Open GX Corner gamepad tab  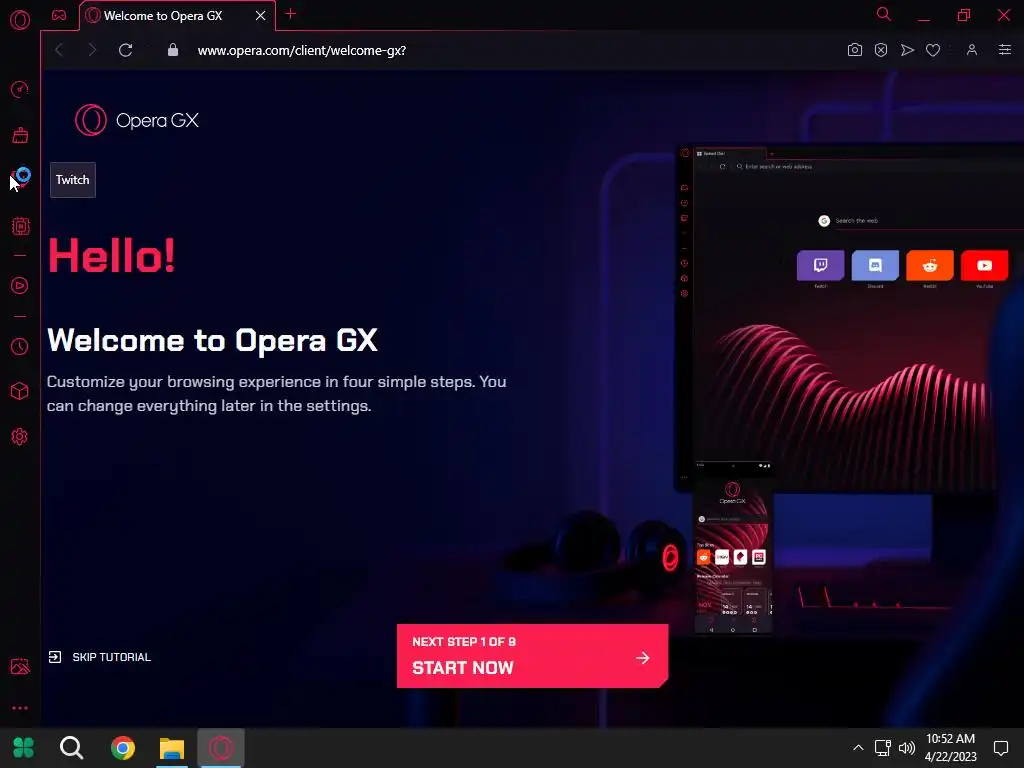[59, 15]
